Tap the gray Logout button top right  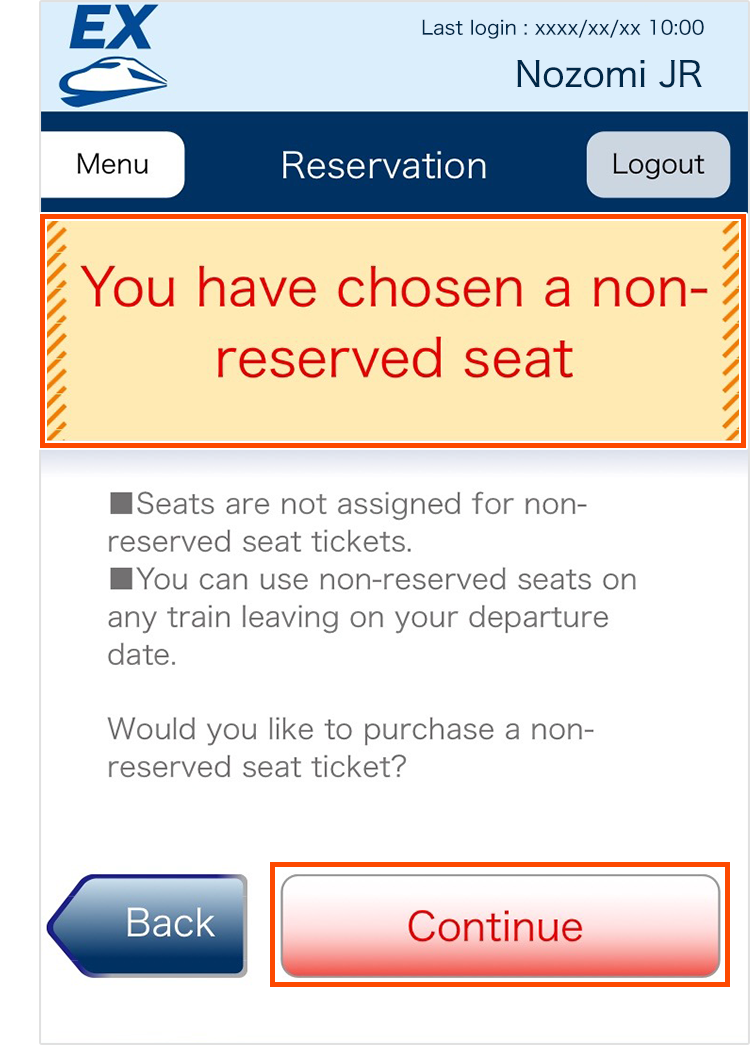point(658,164)
